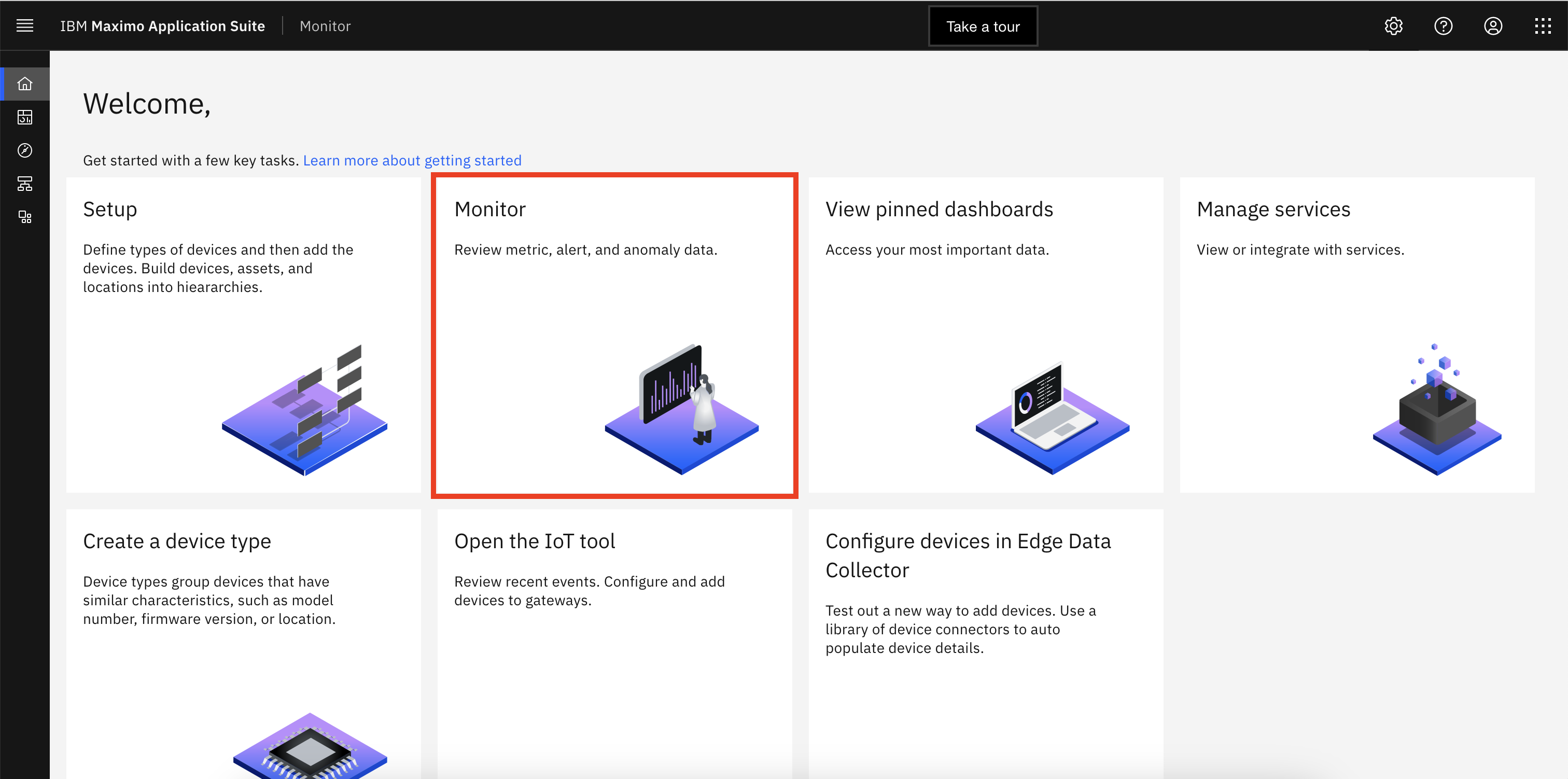
Task: Open the Manage services card
Action: (1357, 335)
